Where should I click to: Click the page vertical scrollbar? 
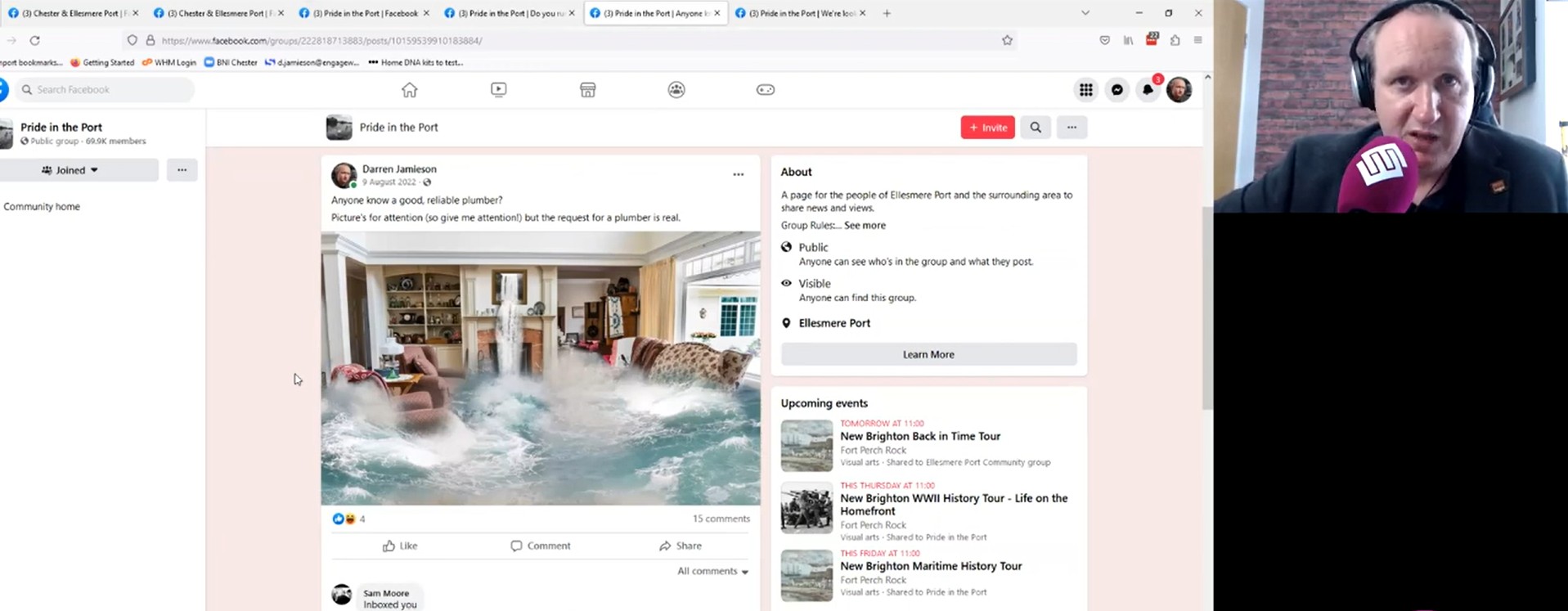1207,307
